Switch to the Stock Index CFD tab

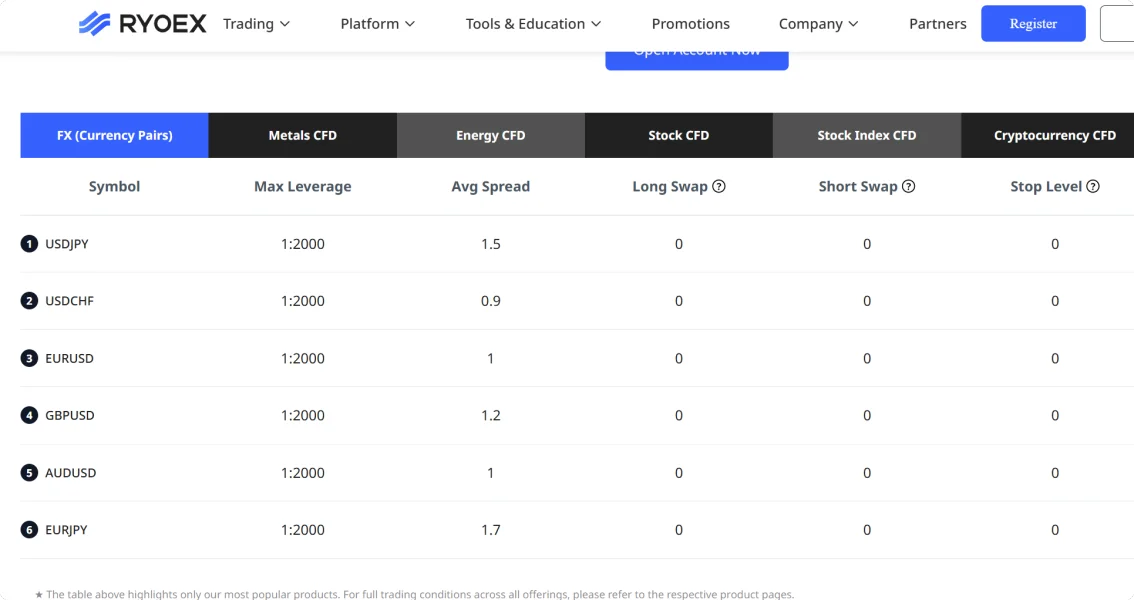pyautogui.click(x=866, y=135)
